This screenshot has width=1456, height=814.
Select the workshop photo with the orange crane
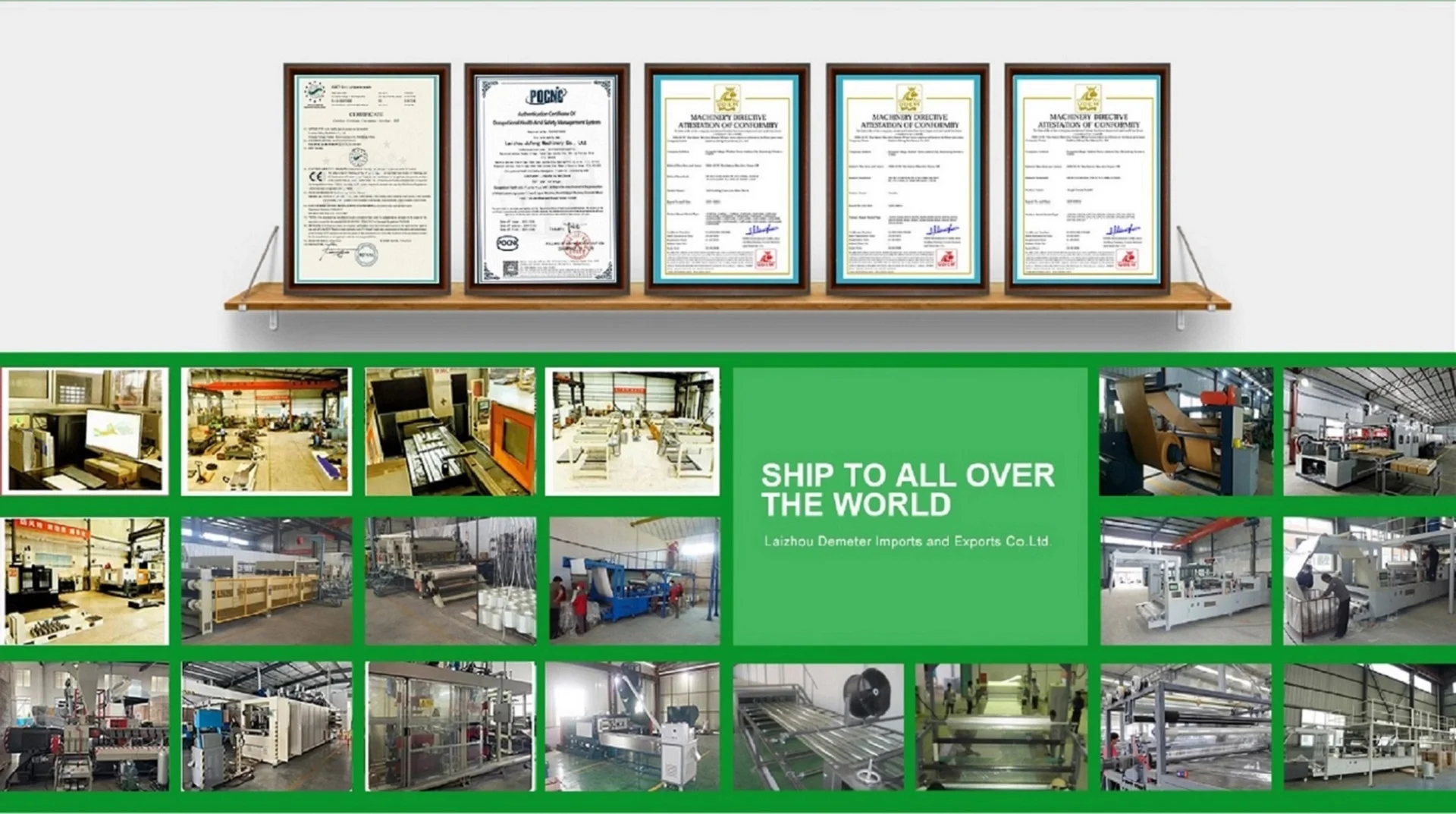click(266, 431)
